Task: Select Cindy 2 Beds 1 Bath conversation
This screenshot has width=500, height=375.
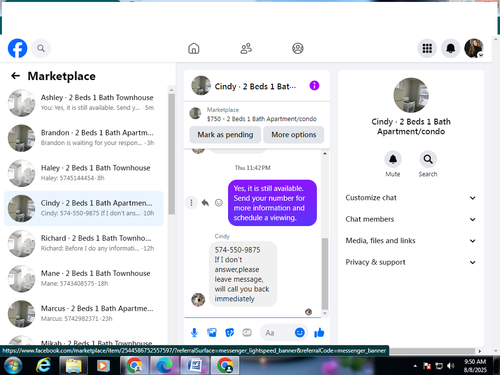Action: [84, 208]
